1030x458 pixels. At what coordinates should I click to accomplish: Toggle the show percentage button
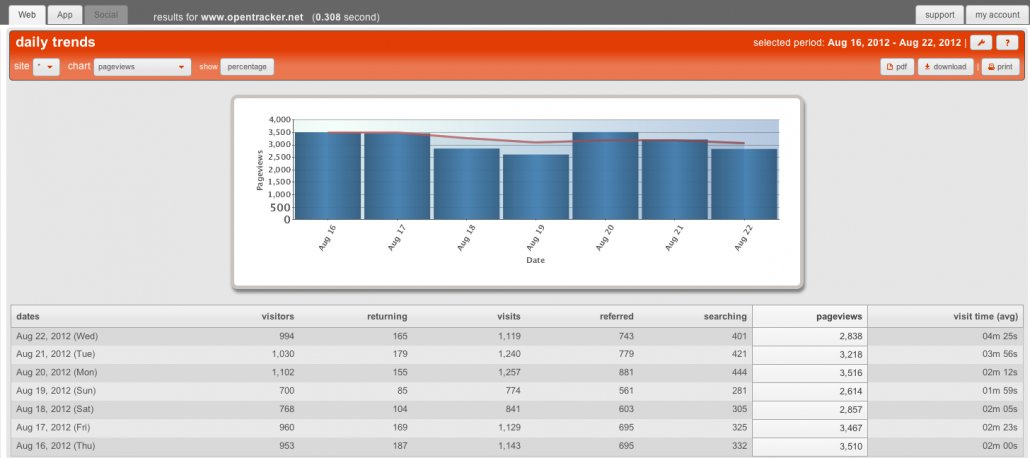click(247, 67)
